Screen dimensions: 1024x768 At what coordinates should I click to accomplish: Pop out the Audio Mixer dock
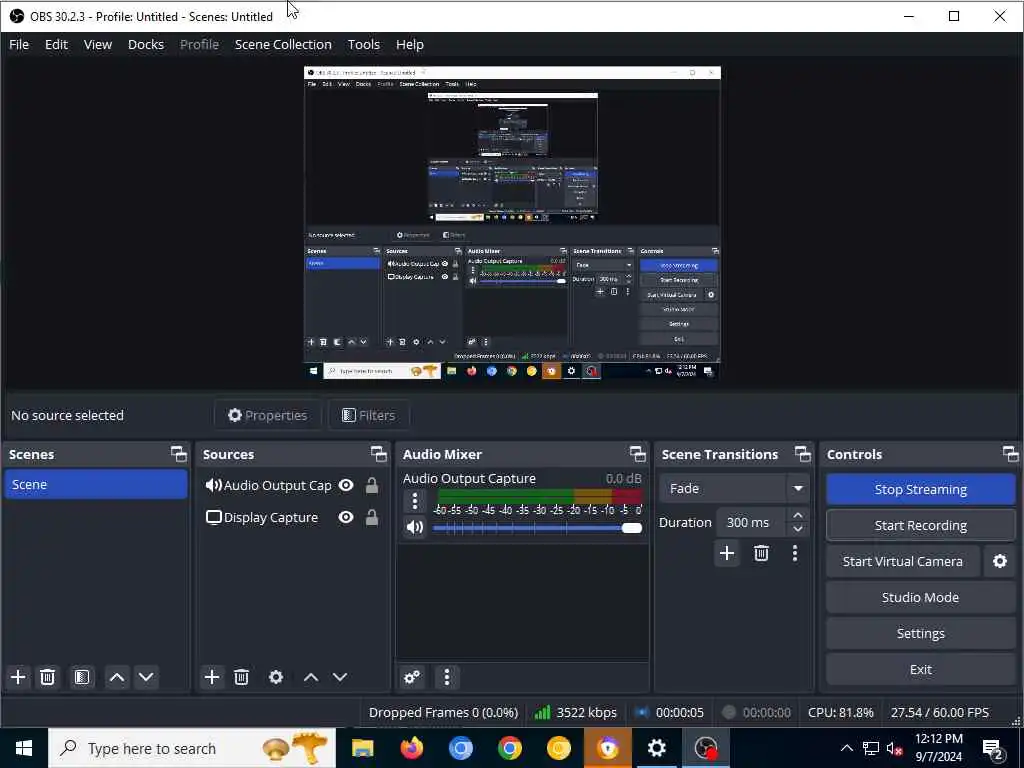tap(637, 454)
